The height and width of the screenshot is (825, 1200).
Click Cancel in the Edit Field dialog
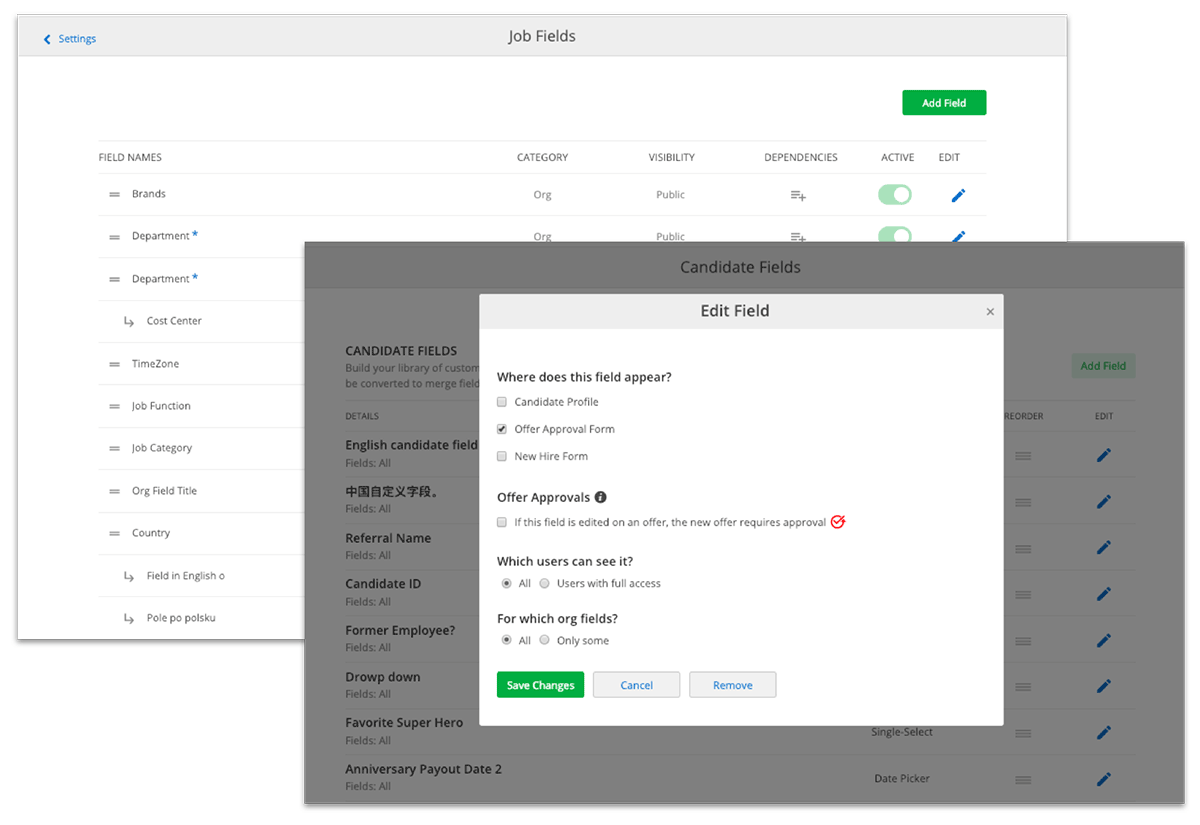[x=636, y=685]
